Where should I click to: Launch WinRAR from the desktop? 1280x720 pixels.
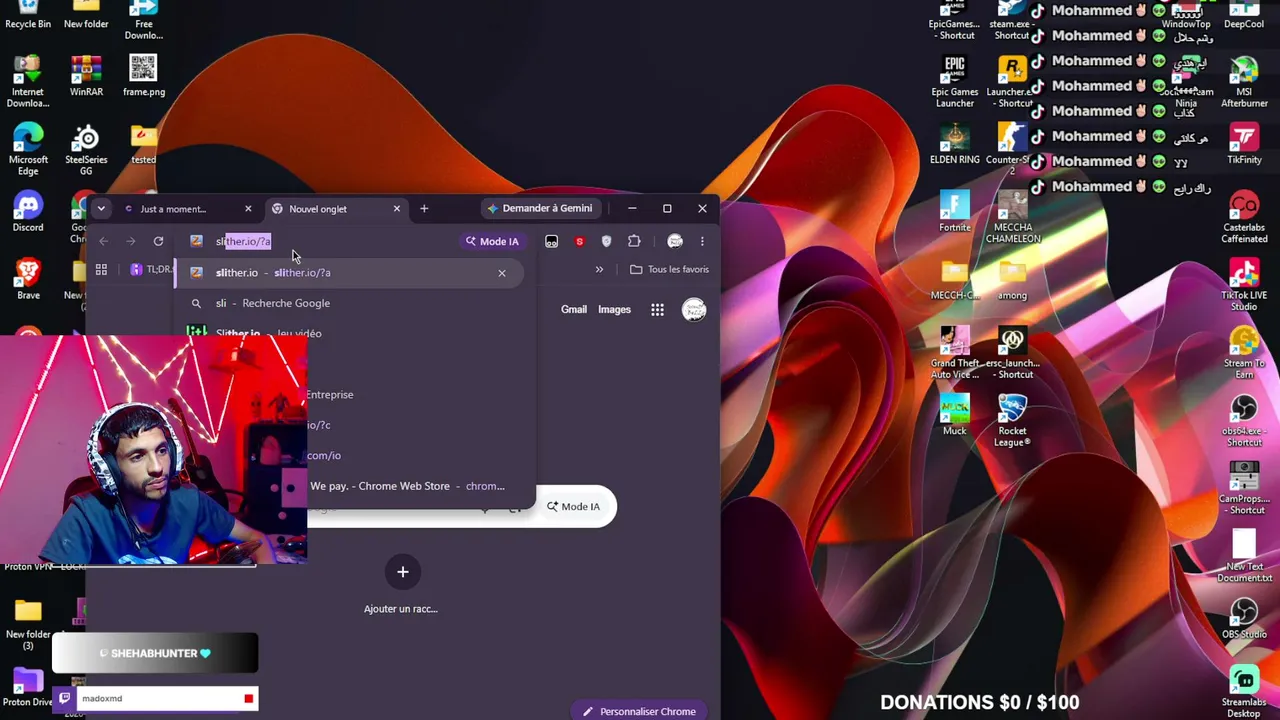(x=86, y=76)
